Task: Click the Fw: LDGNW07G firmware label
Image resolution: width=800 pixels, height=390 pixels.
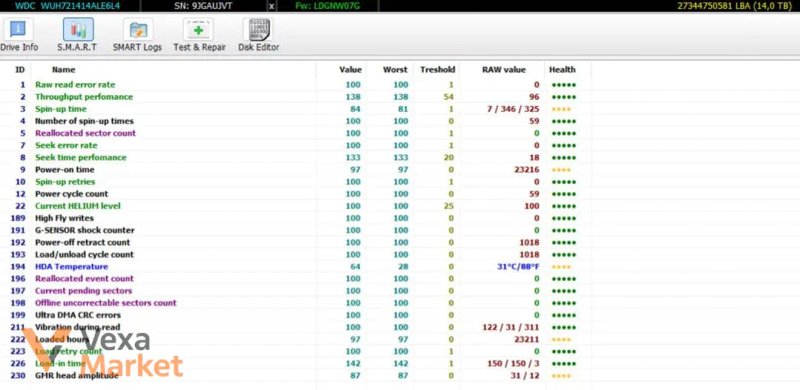Action: (x=328, y=6)
